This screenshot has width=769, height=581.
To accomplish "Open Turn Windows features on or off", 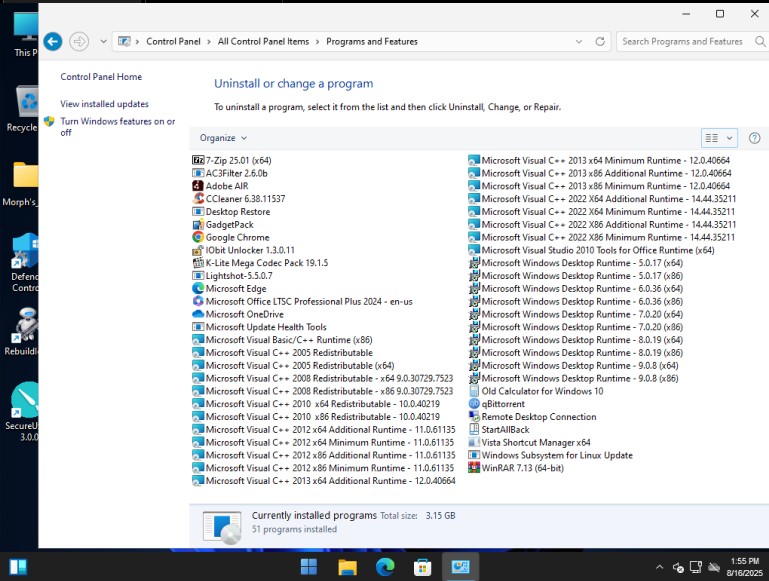I will [x=118, y=126].
